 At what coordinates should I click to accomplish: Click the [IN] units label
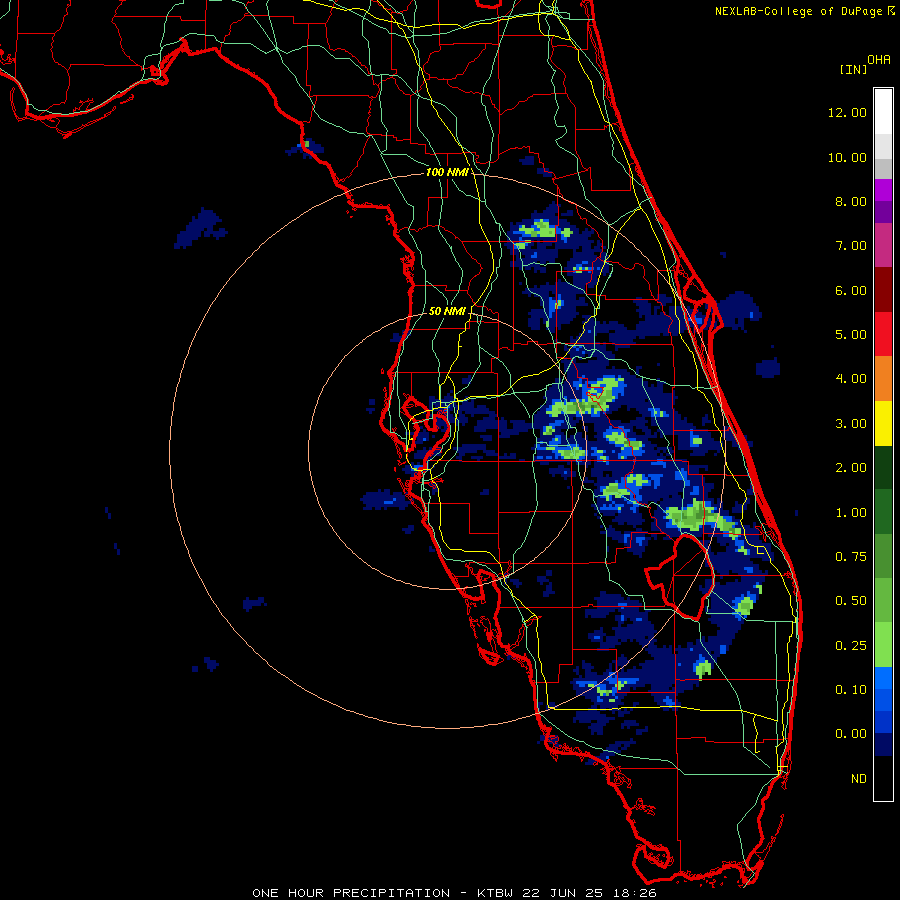click(x=853, y=69)
